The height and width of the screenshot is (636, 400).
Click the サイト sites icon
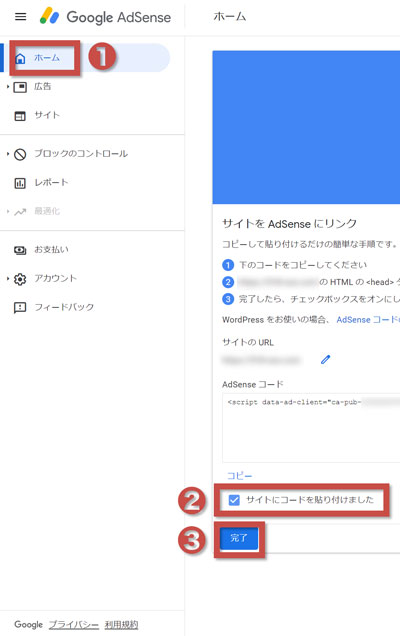tap(20, 116)
